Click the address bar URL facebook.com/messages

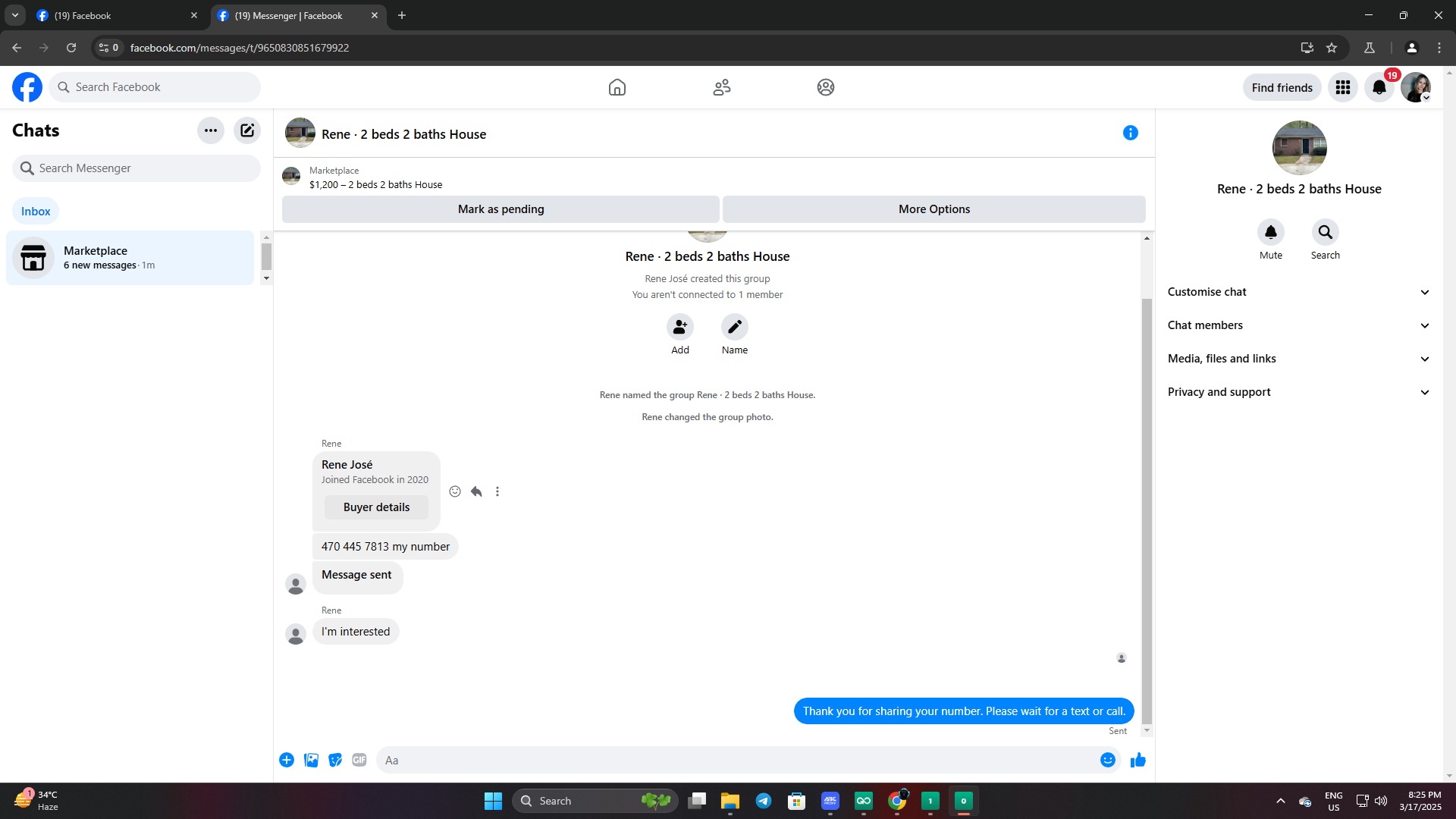point(240,48)
